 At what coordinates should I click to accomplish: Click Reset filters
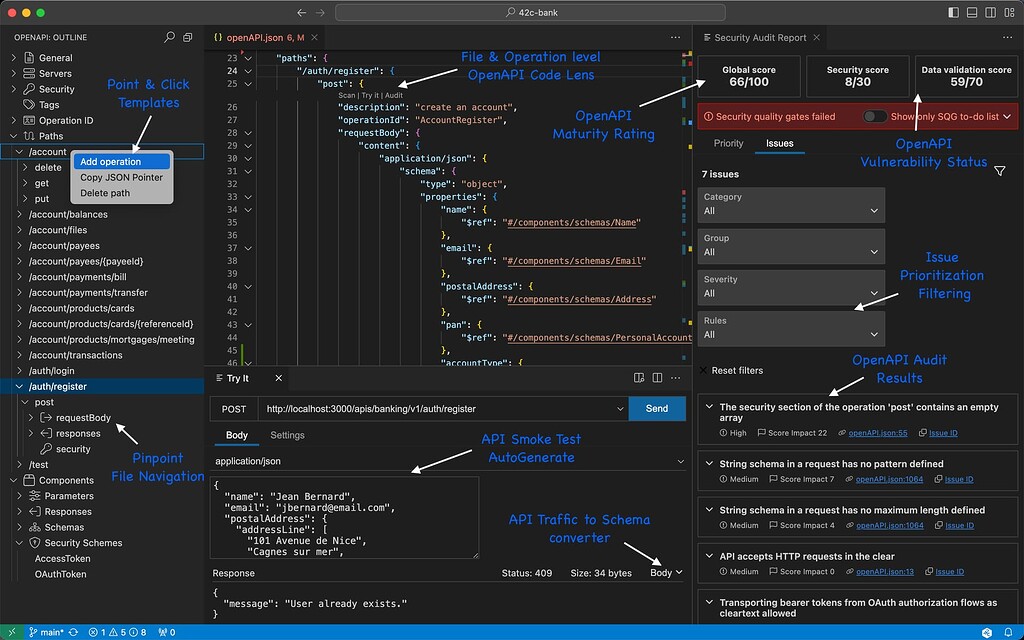(737, 370)
